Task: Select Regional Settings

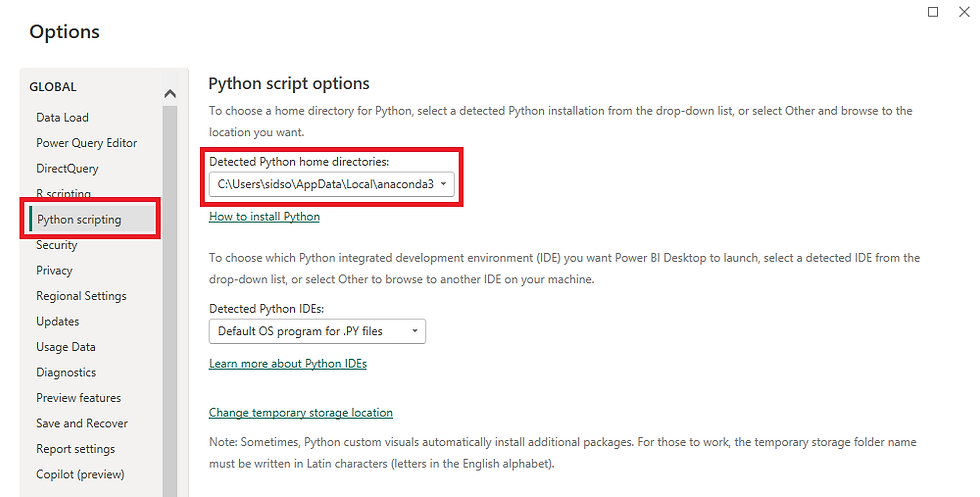Action: [81, 296]
